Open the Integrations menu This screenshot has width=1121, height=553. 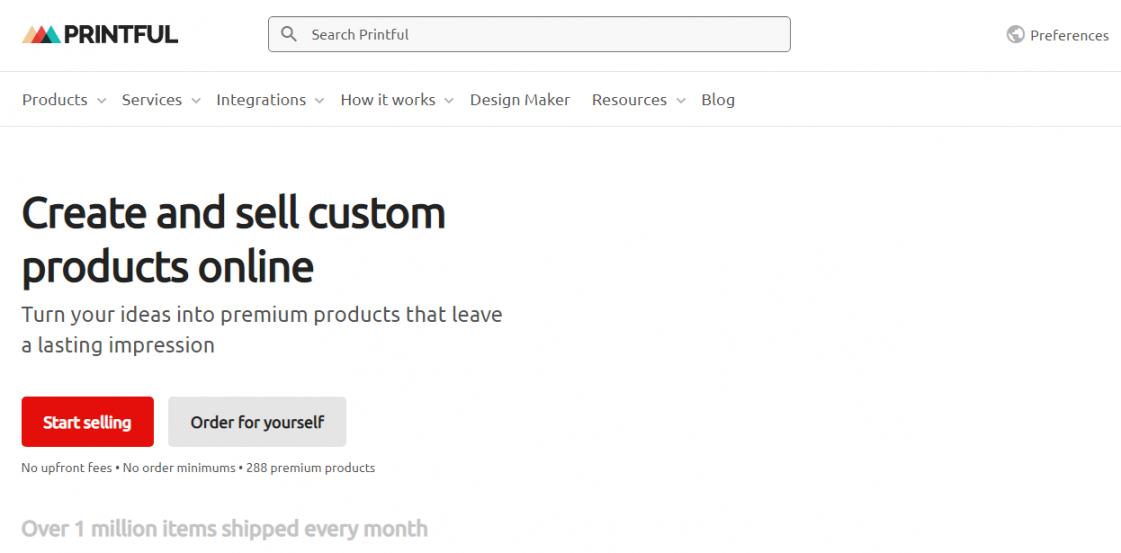[261, 100]
